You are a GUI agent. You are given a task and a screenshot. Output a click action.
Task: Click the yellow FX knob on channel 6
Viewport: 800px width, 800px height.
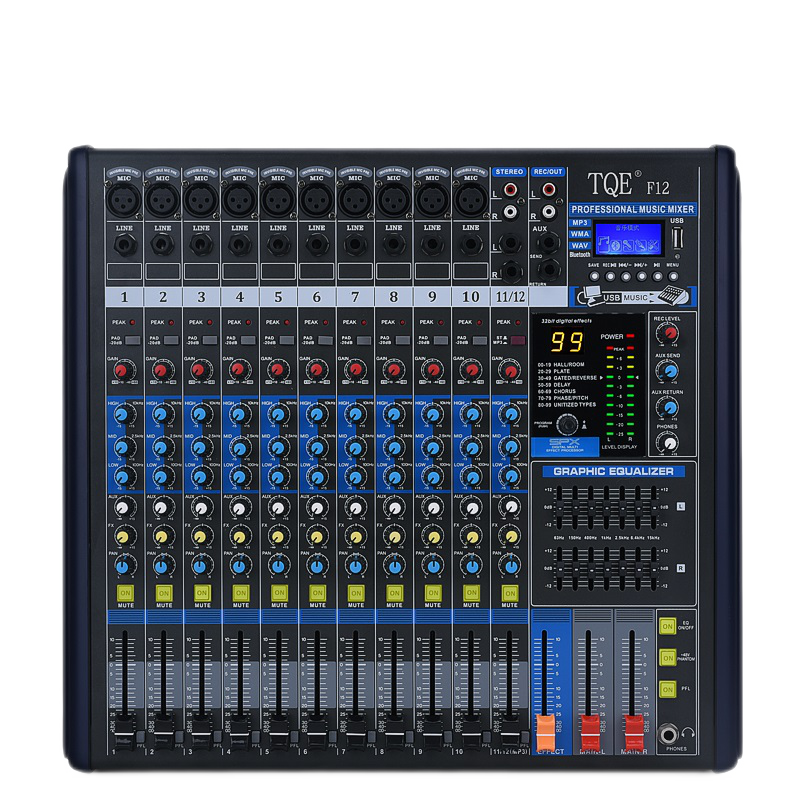click(316, 536)
